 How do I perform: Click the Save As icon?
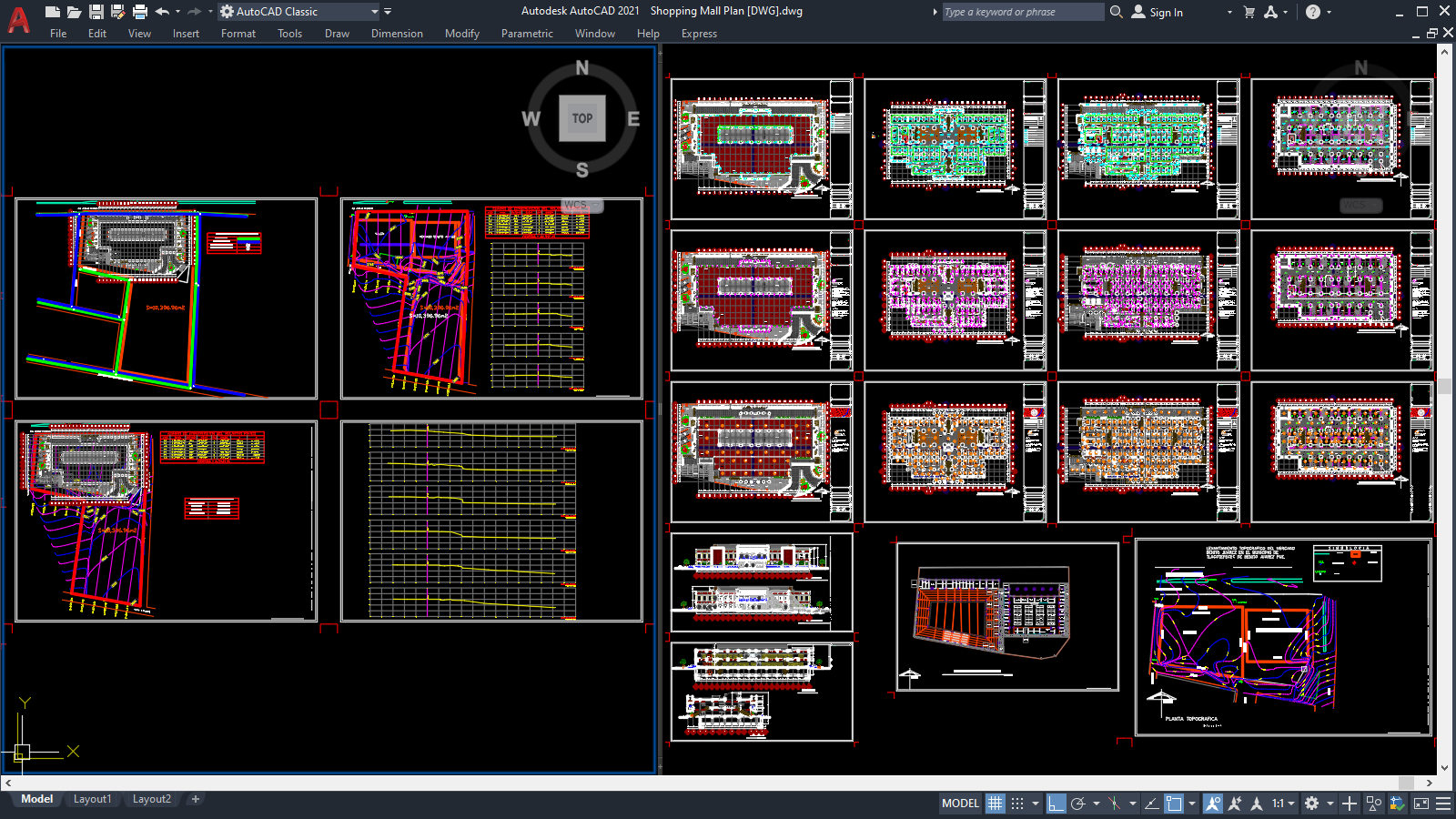[117, 12]
